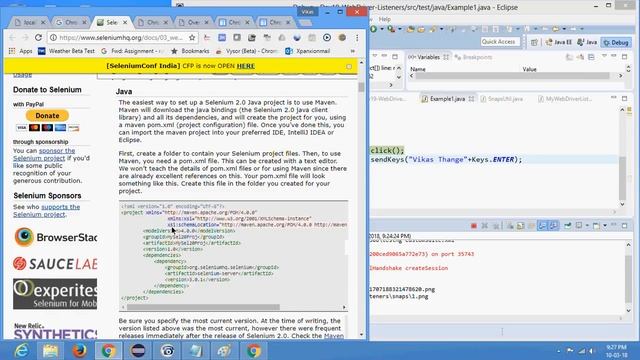Maximize the Variables view panel

point(624,57)
